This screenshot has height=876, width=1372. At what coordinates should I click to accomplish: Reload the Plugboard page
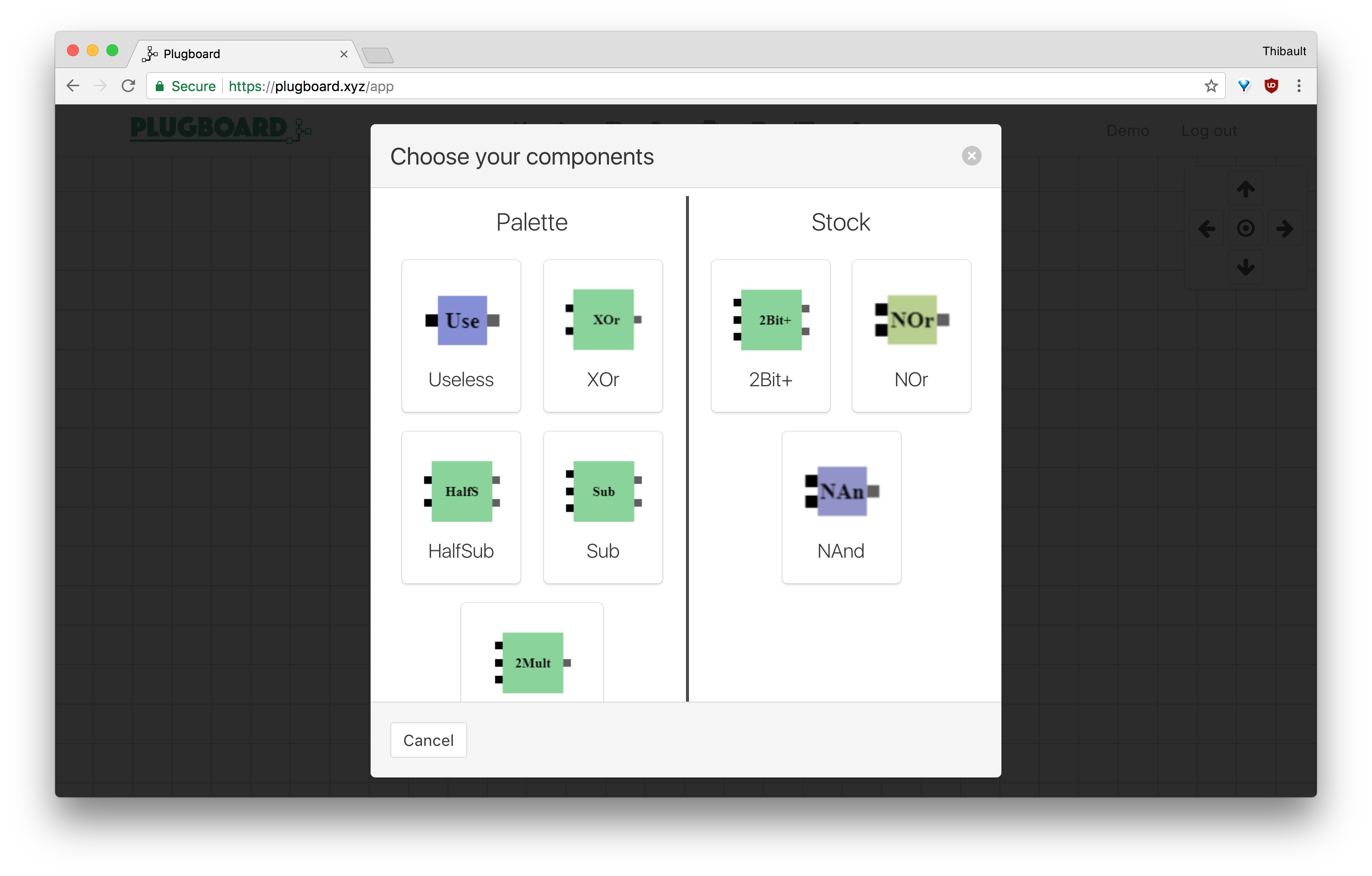tap(129, 86)
